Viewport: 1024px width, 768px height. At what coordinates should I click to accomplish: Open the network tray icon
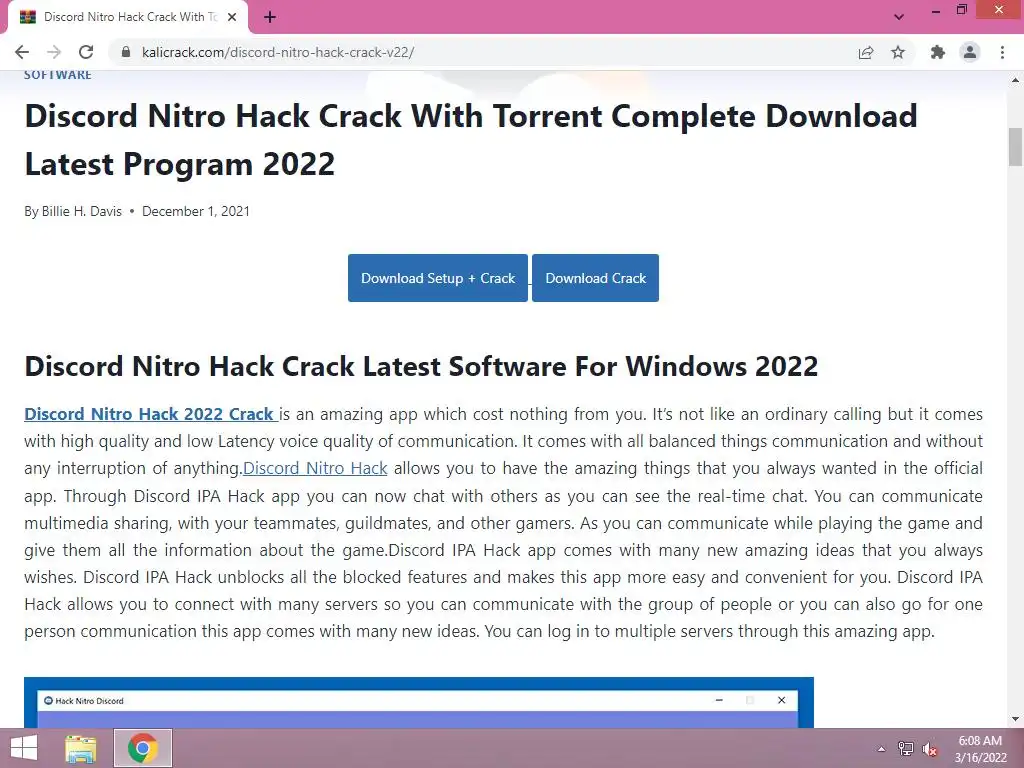point(906,749)
